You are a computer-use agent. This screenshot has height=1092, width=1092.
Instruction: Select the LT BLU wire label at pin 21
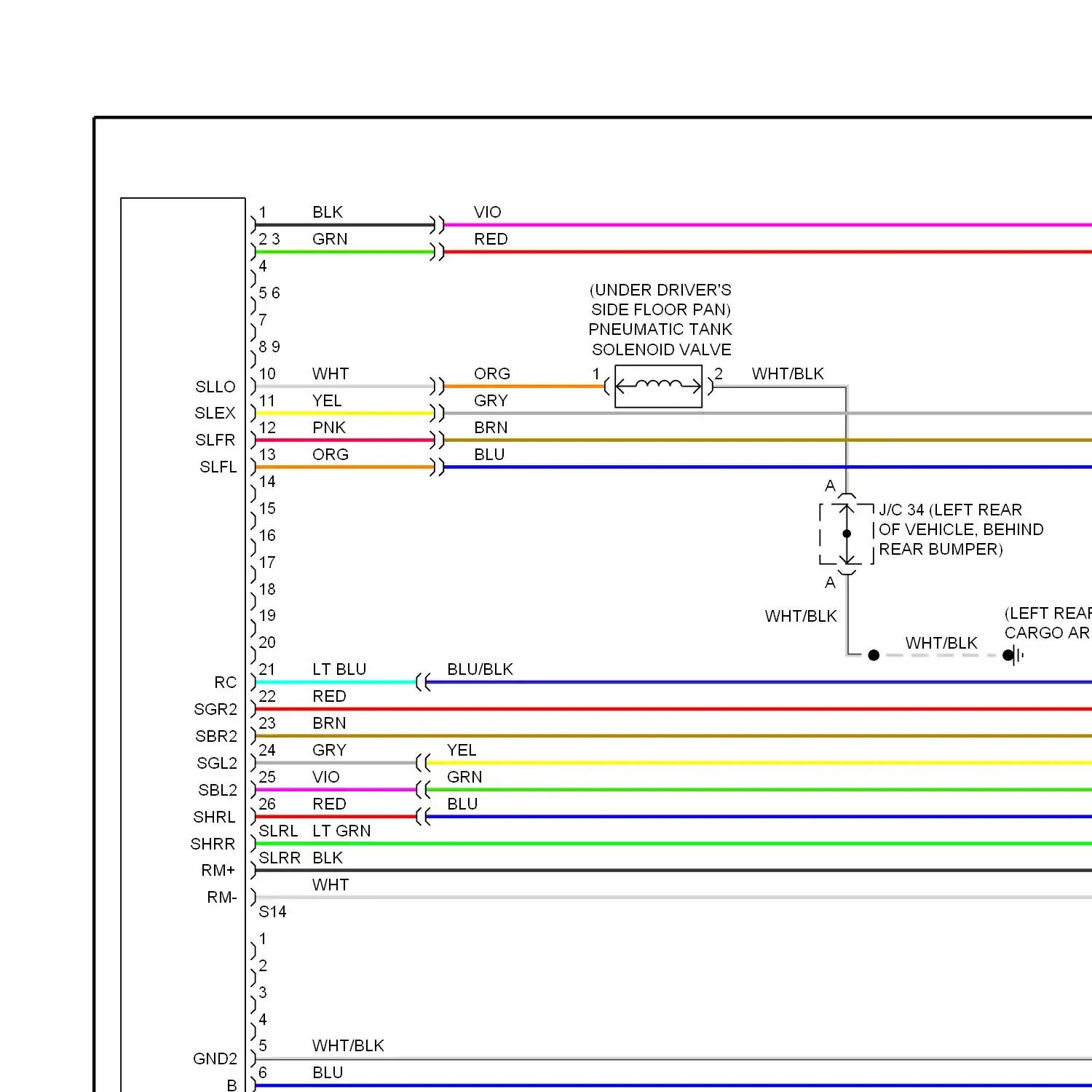339,669
